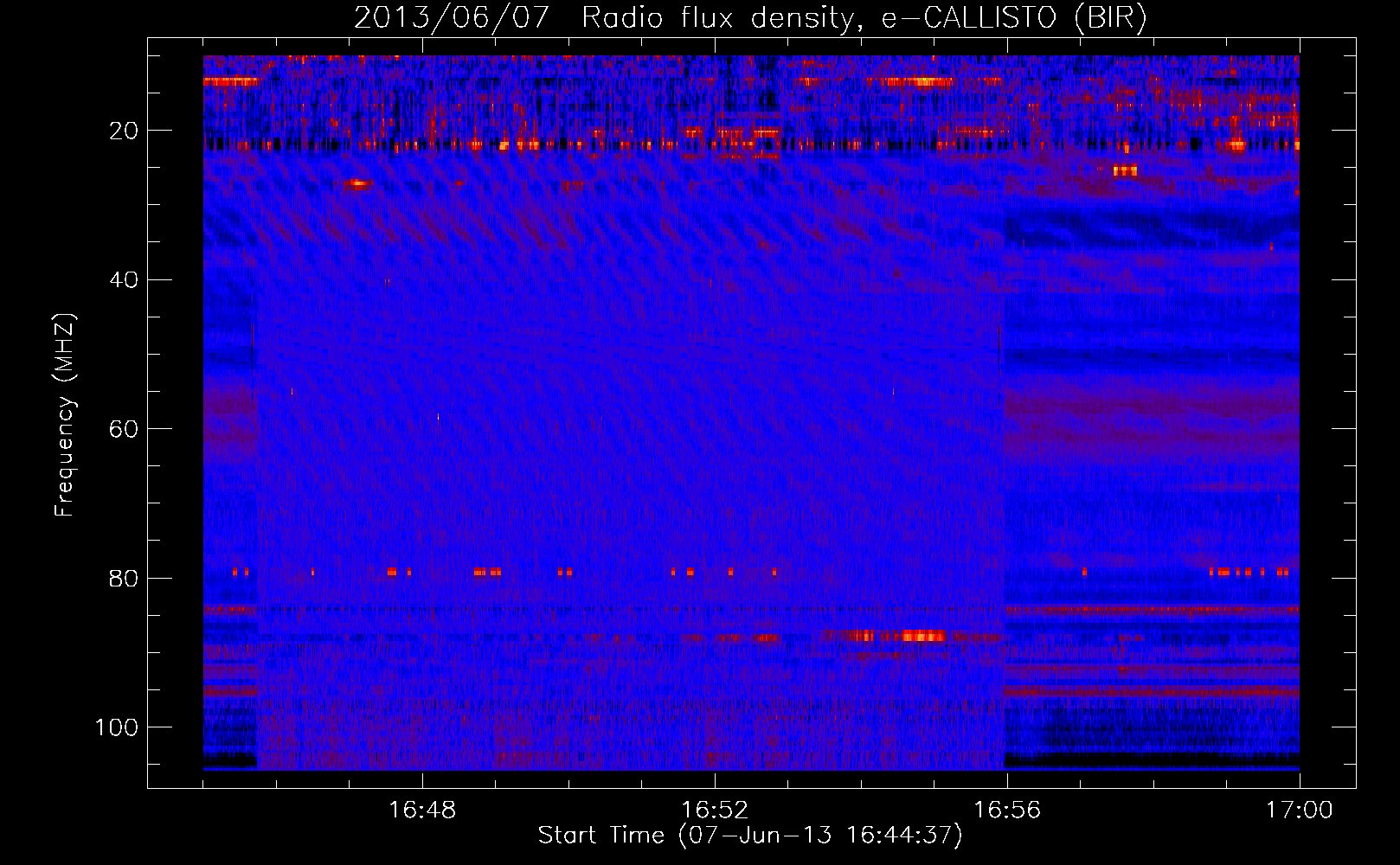
Task: Click the '16:48' time tick label
Action: [x=422, y=811]
